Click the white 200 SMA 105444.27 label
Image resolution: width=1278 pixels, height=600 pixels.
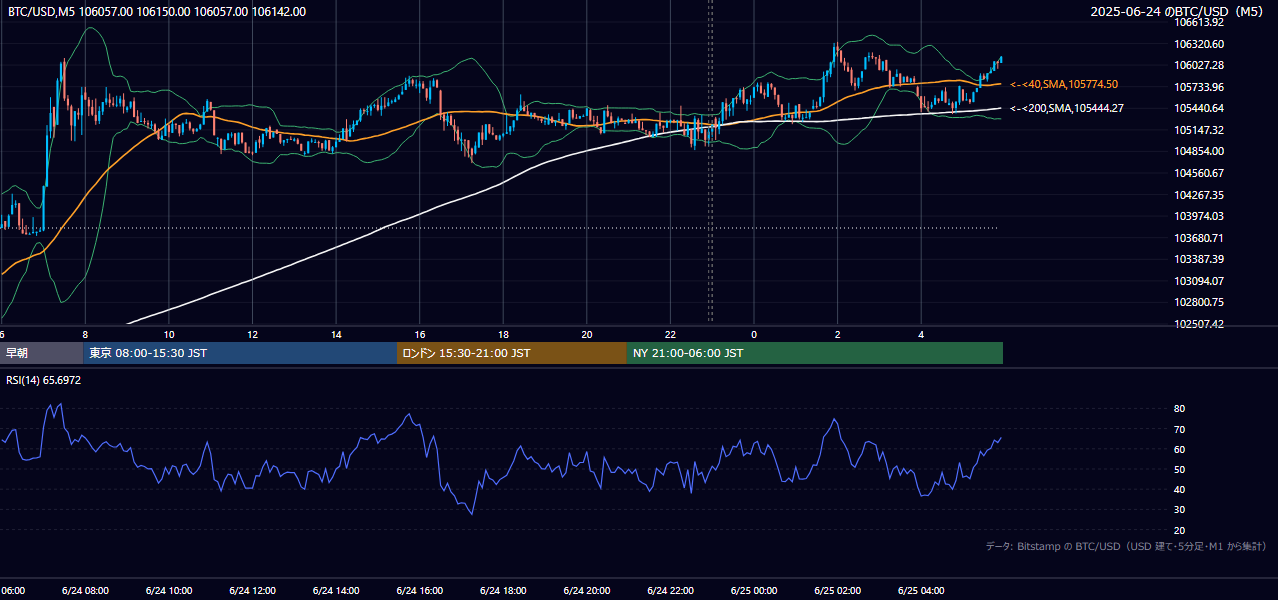[x=1067, y=108]
